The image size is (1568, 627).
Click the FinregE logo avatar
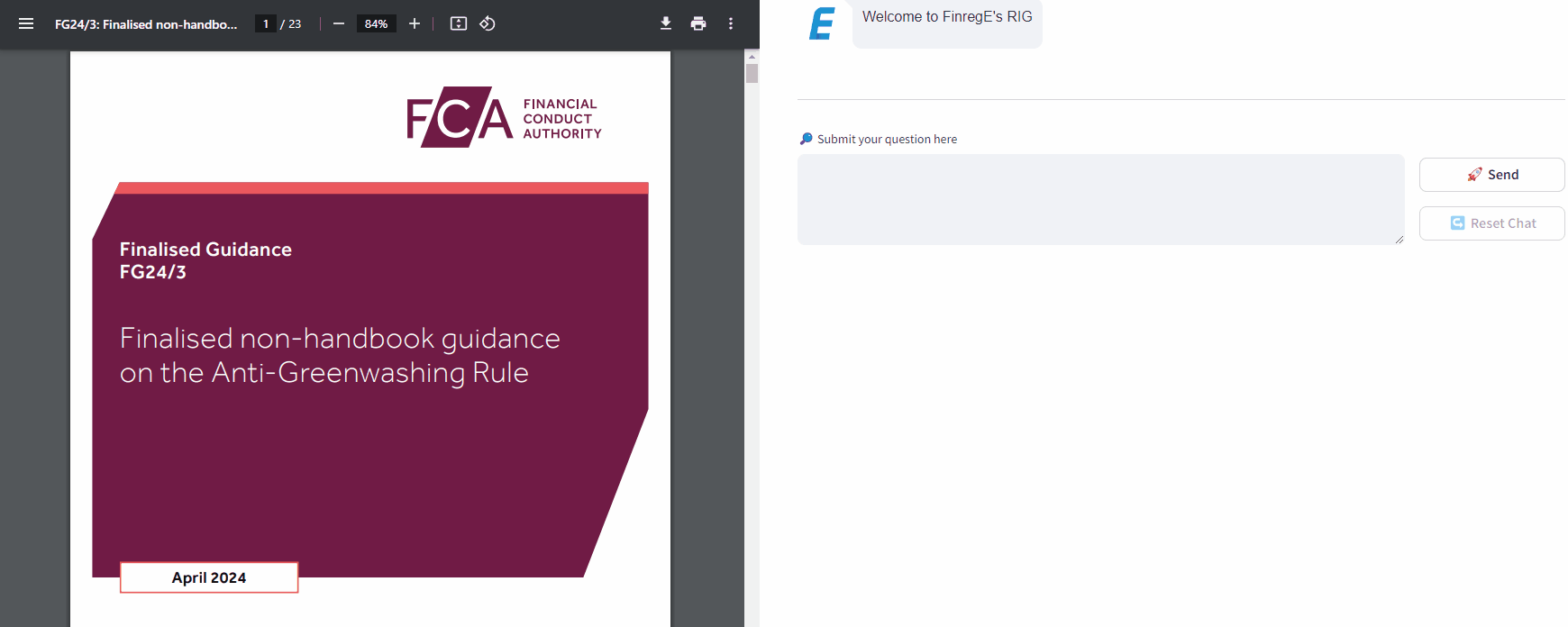822,23
